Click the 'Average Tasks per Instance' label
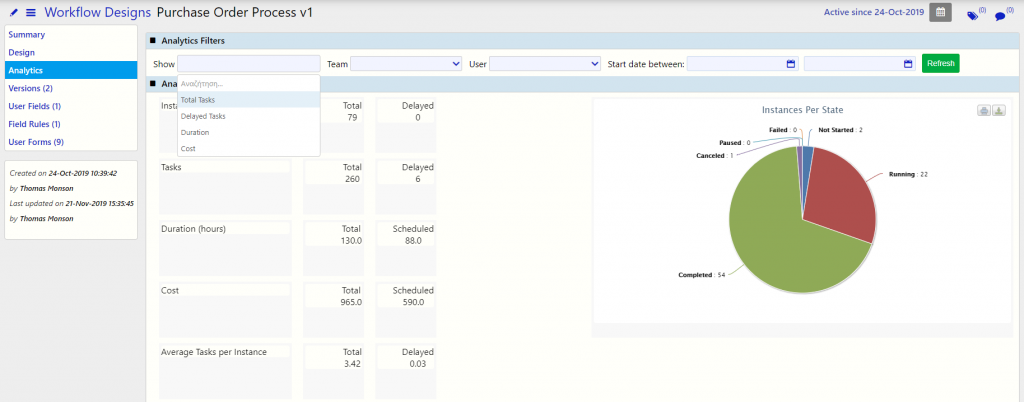 coord(214,352)
